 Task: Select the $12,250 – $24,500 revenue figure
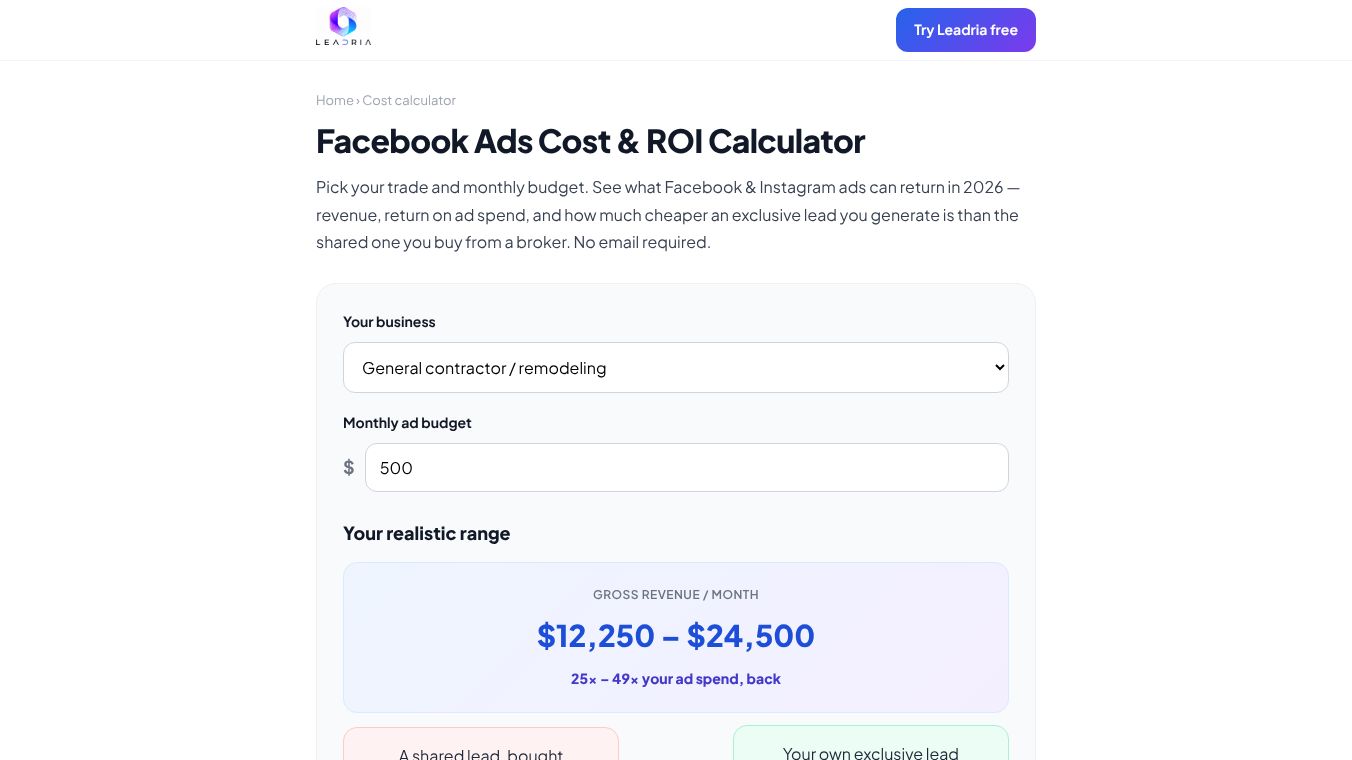tap(676, 636)
